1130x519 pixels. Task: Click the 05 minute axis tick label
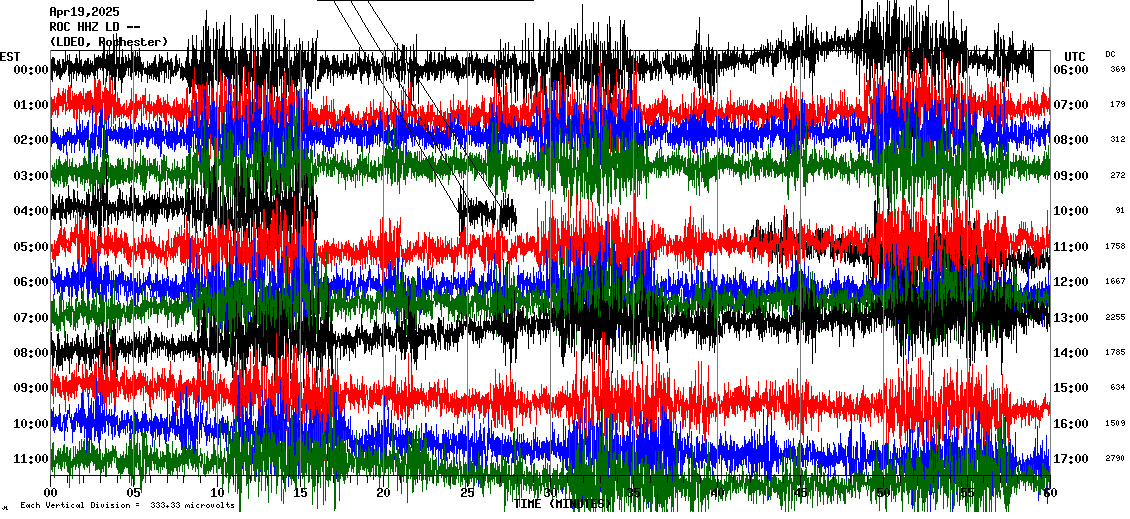tap(134, 493)
